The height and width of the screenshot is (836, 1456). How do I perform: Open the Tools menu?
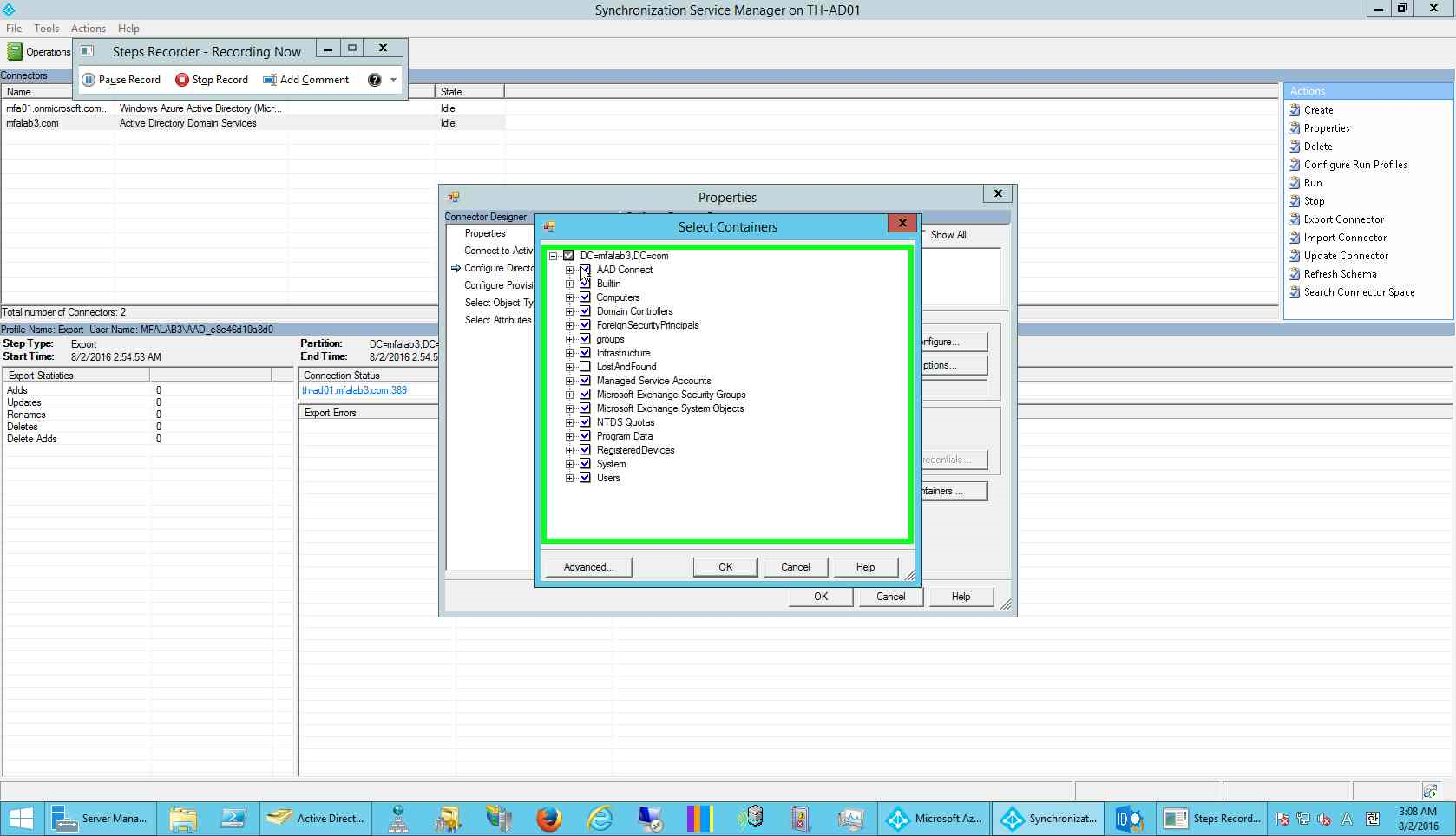pyautogui.click(x=47, y=29)
